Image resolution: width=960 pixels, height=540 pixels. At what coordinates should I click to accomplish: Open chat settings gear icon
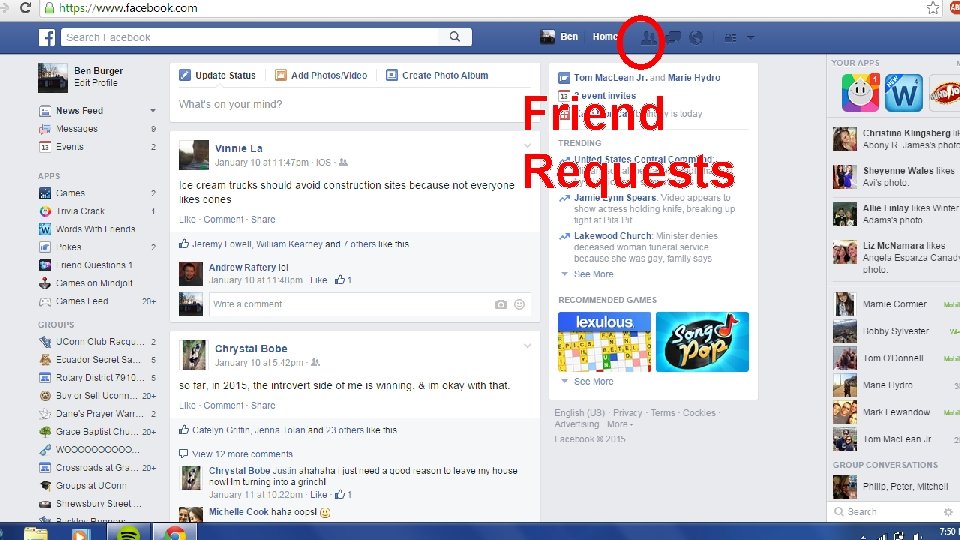[948, 512]
